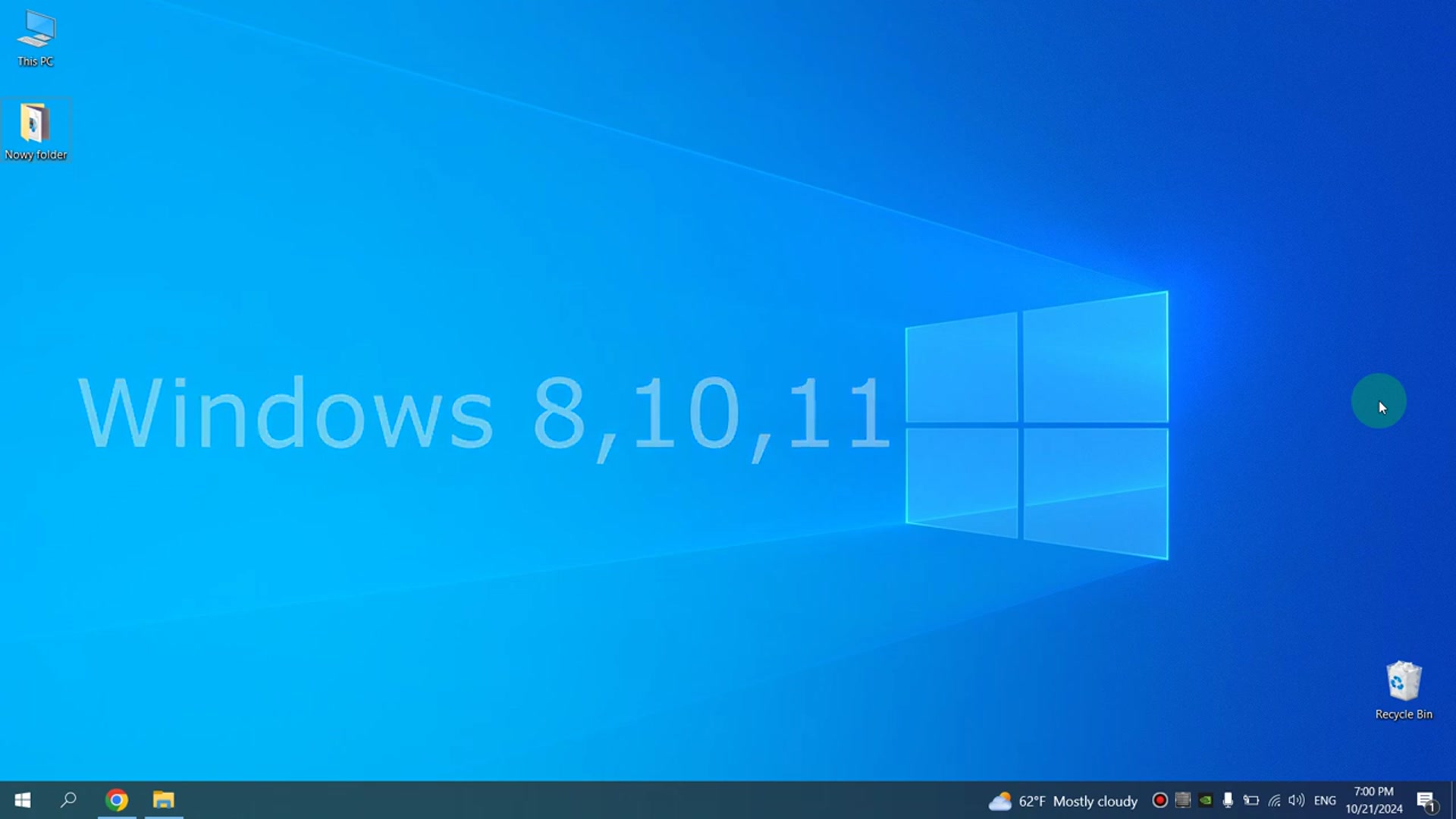Switch input language via ENG indicator

[x=1325, y=800]
